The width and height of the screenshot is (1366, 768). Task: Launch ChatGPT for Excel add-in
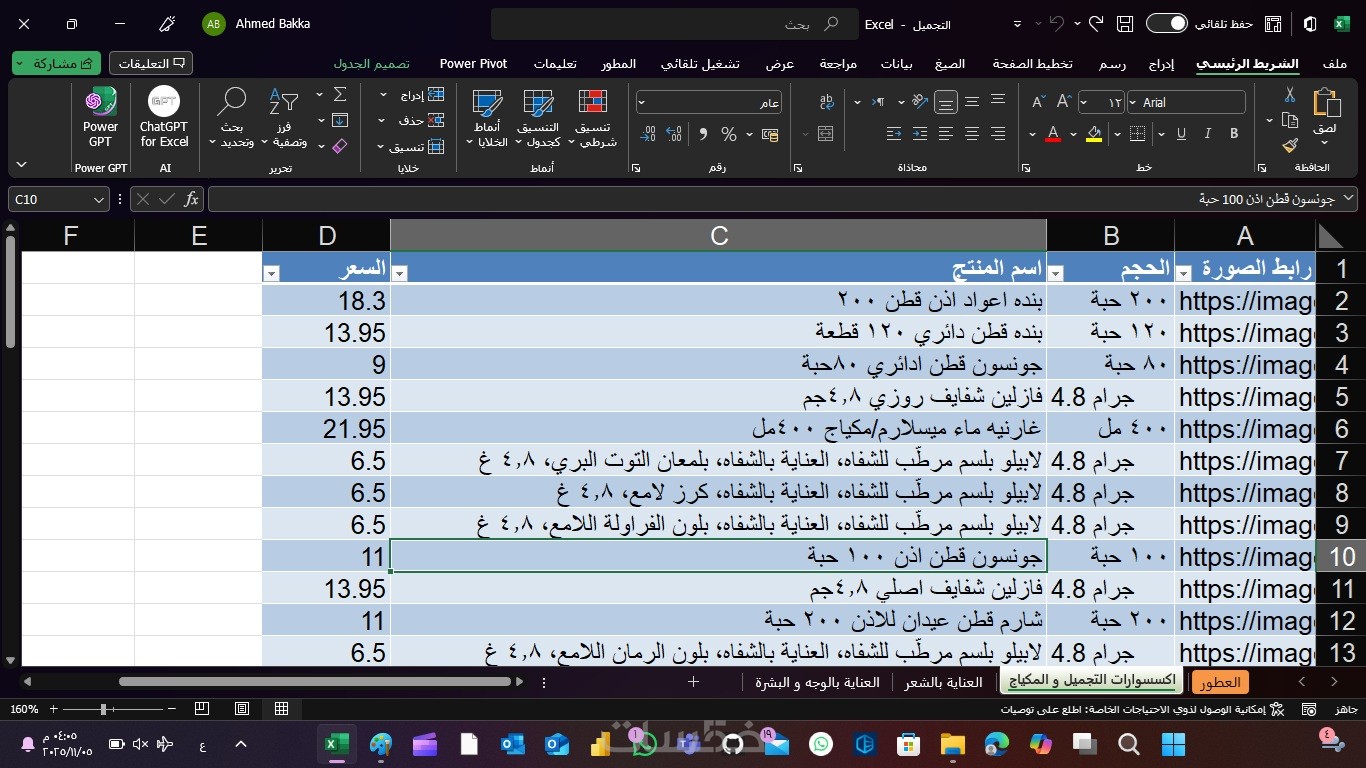click(164, 118)
